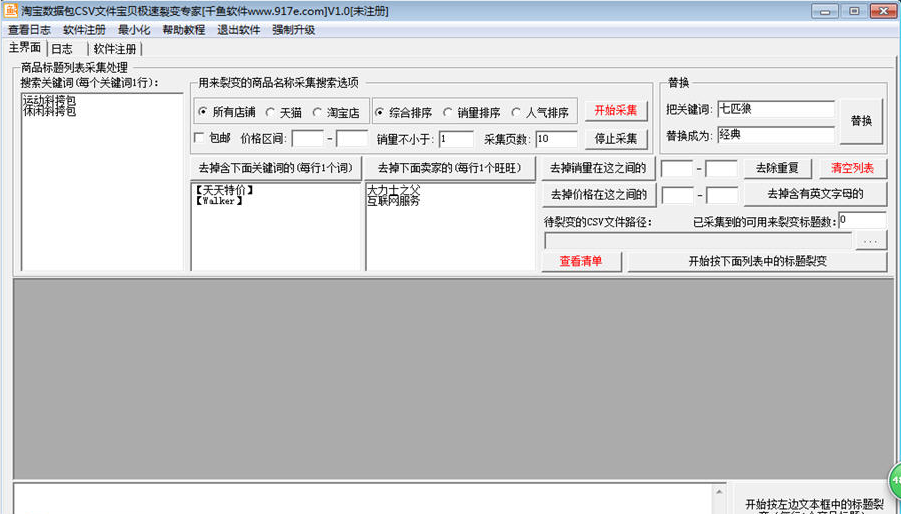Viewport: 902px width, 514px height.
Task: Select the 所有店铺 radio button
Action: pyautogui.click(x=203, y=112)
